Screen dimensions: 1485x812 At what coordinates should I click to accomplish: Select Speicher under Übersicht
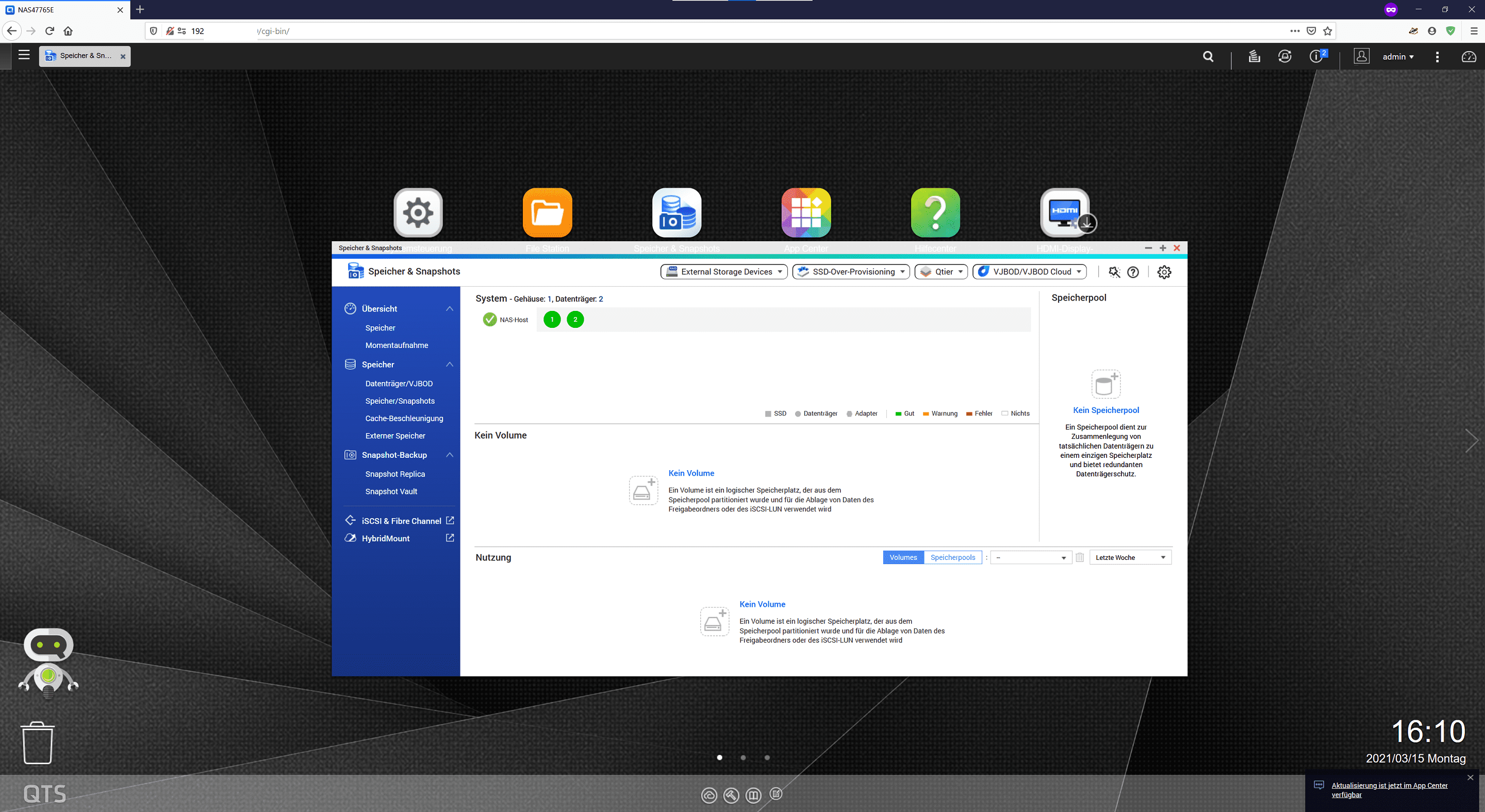tap(381, 328)
